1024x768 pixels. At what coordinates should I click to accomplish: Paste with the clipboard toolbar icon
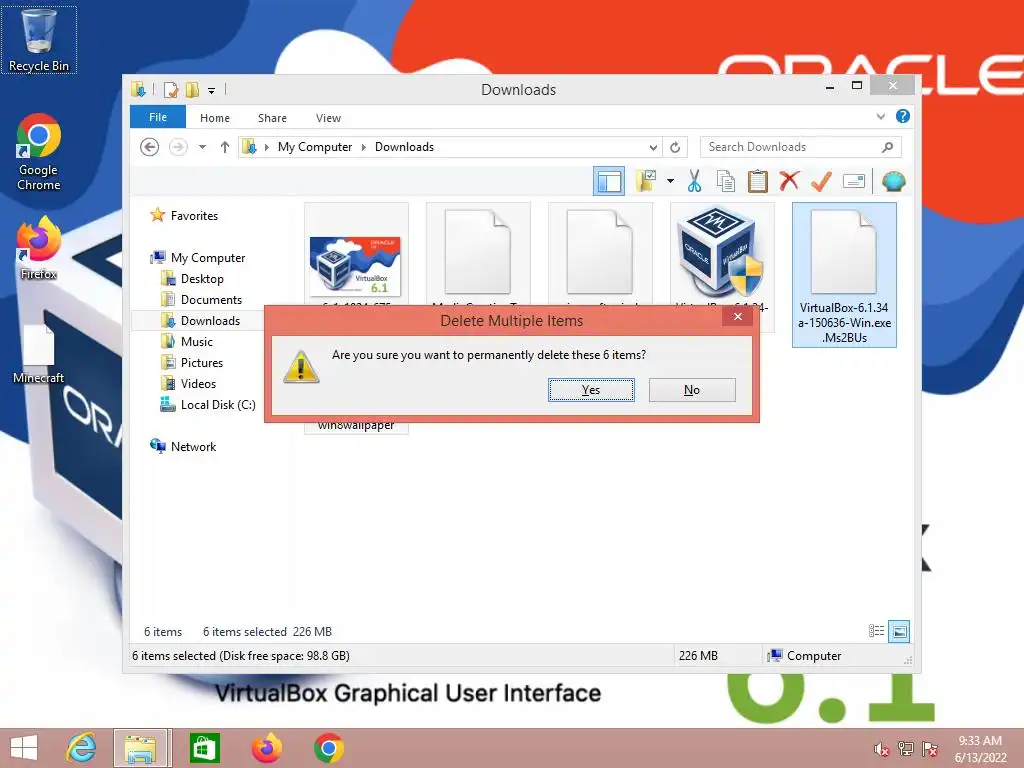(x=758, y=181)
